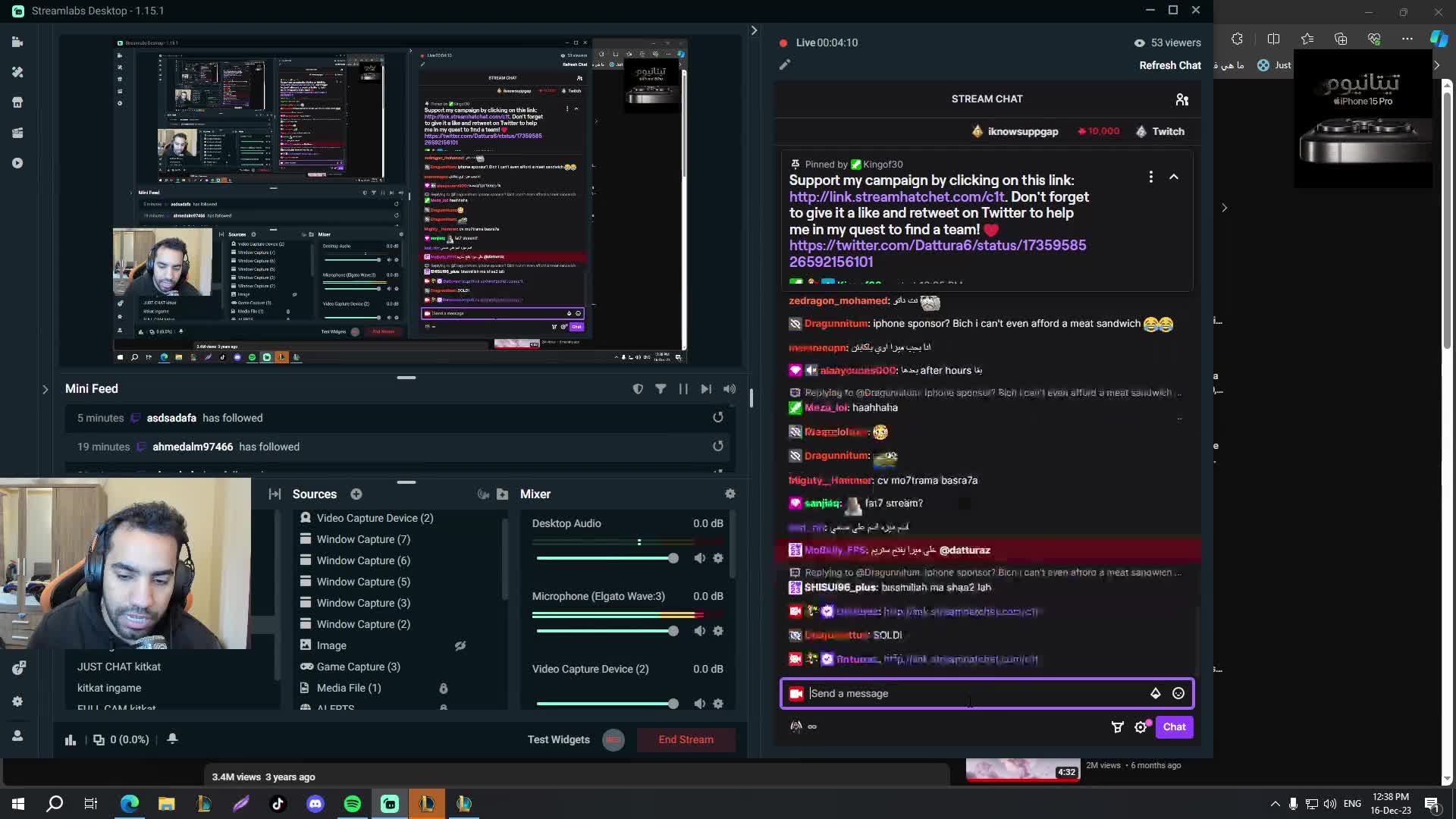Skip current alert in Mini Feed
This screenshot has height=819, width=1456.
point(706,389)
